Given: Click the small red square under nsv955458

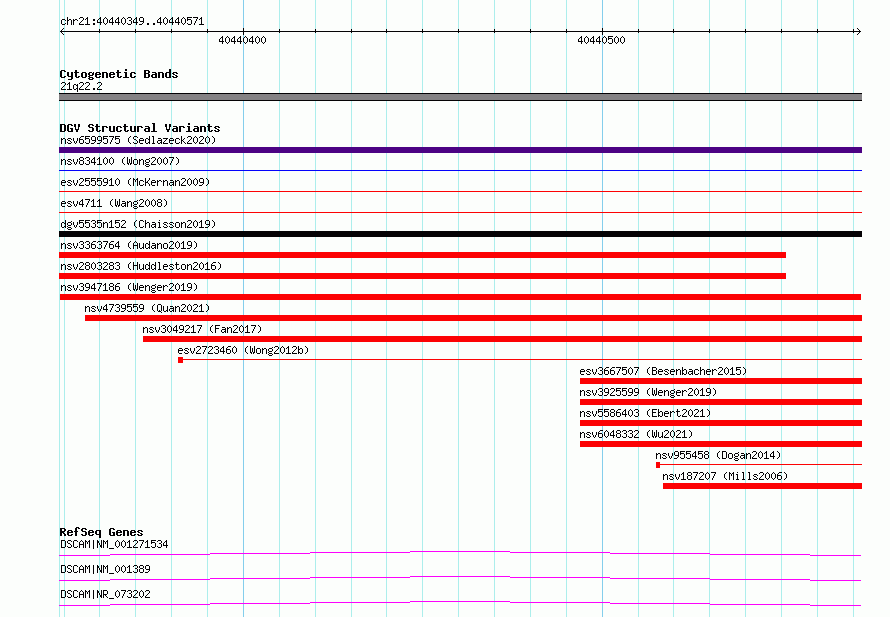Looking at the screenshot, I should (x=658, y=465).
